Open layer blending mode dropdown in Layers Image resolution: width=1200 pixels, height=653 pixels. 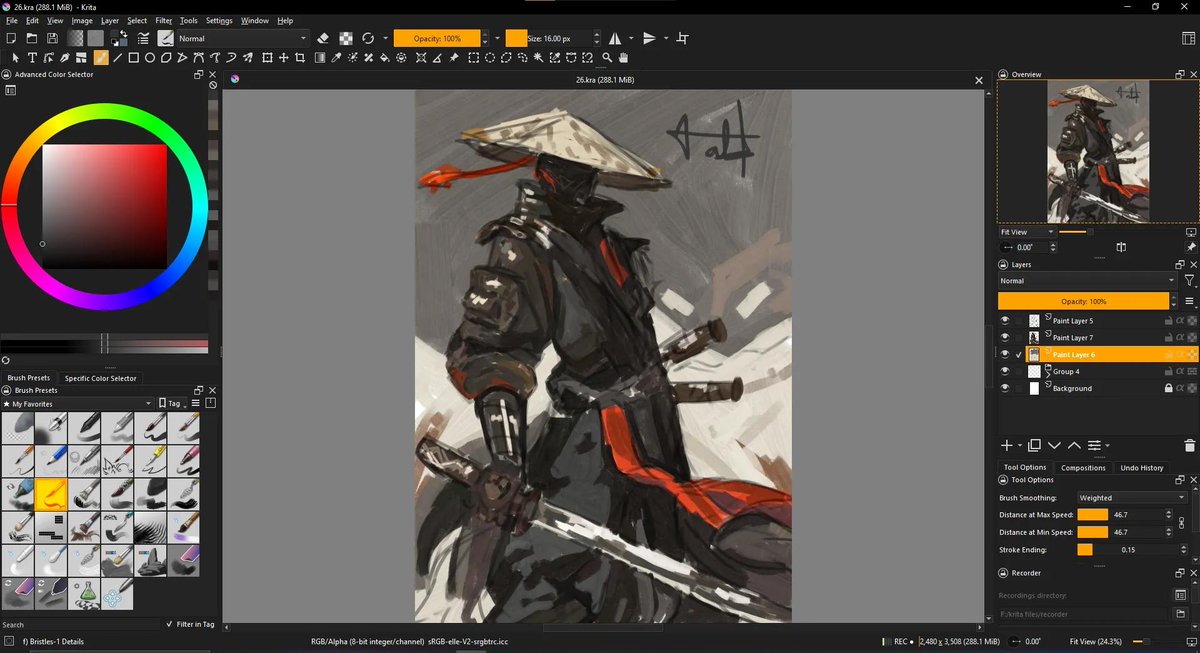pos(1088,281)
